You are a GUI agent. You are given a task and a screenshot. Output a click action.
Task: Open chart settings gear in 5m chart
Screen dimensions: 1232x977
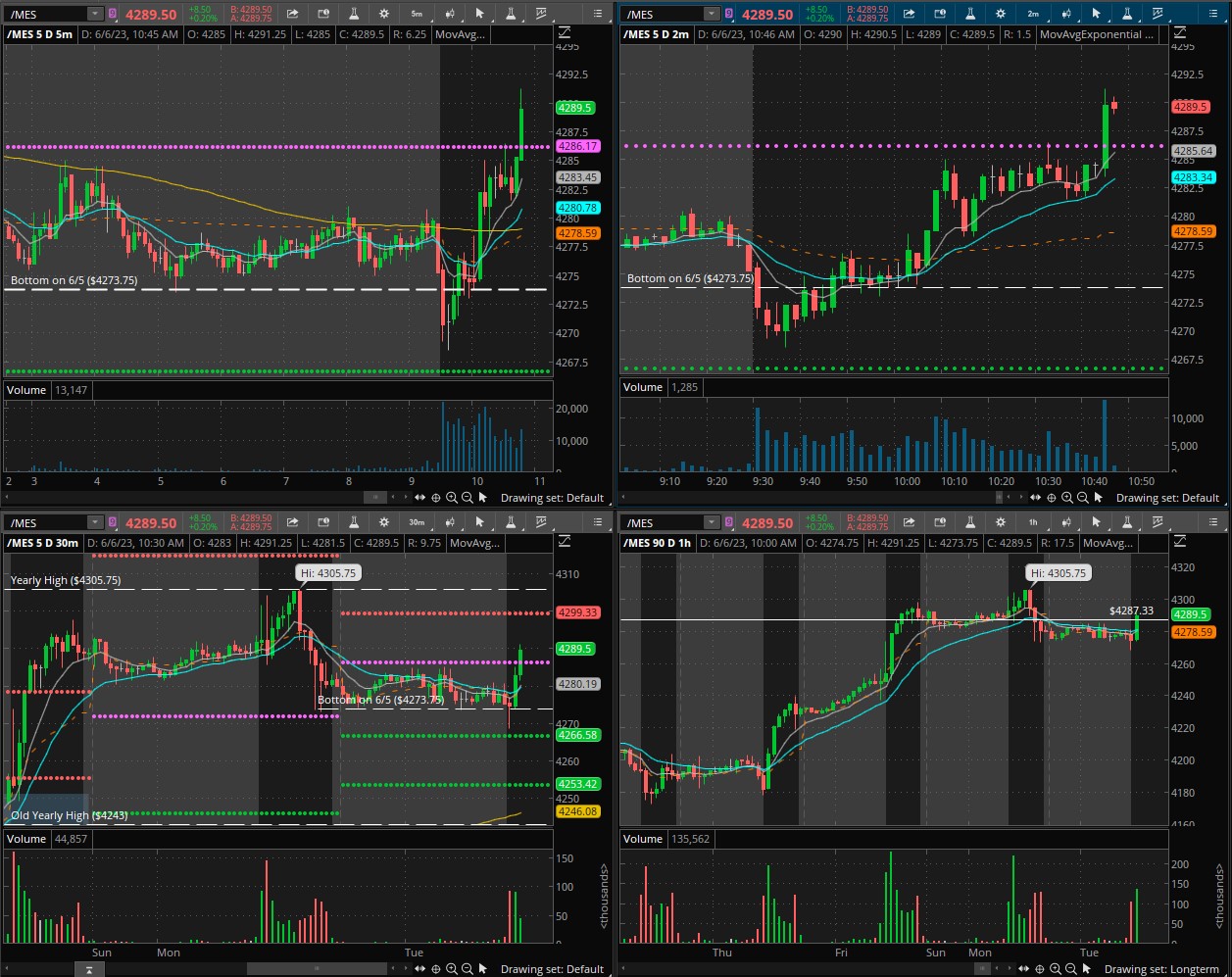point(385,14)
